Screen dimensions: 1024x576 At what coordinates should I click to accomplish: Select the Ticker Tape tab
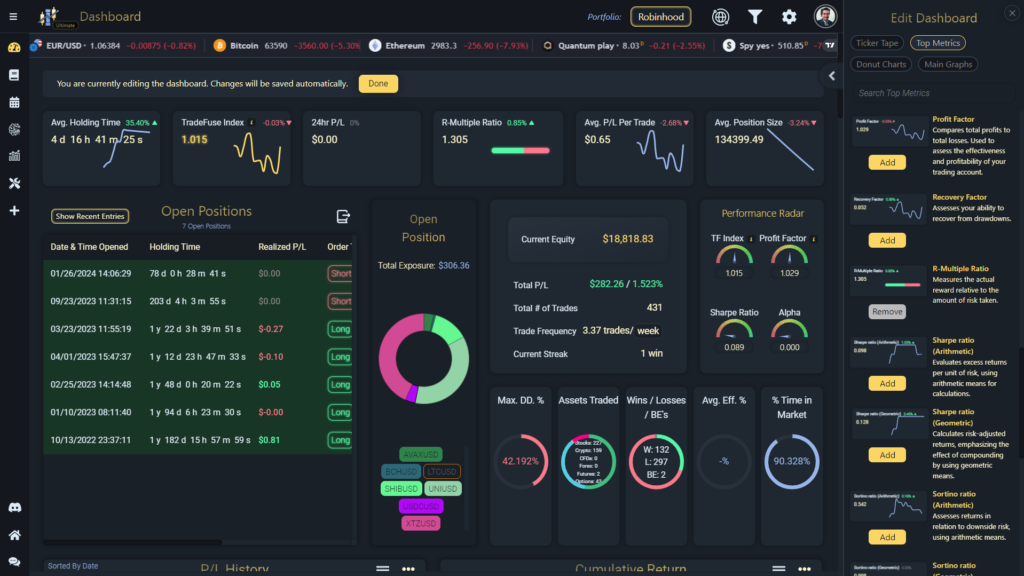877,43
